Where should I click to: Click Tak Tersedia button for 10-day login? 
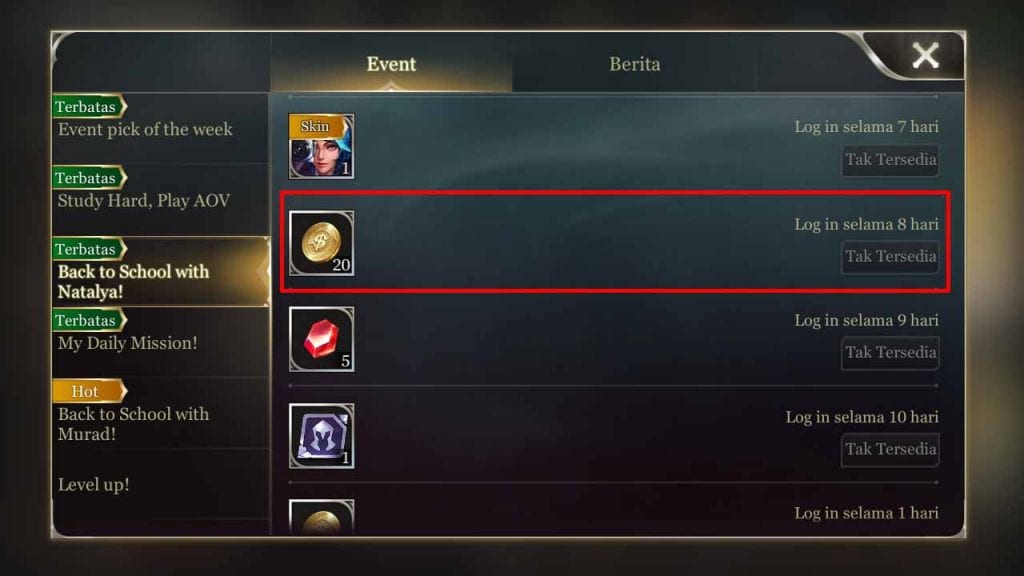(x=890, y=449)
